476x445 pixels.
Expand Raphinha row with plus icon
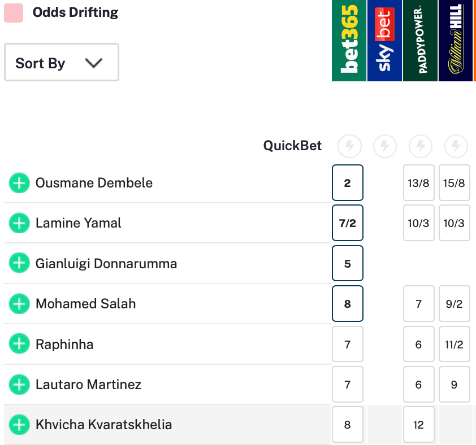19,344
